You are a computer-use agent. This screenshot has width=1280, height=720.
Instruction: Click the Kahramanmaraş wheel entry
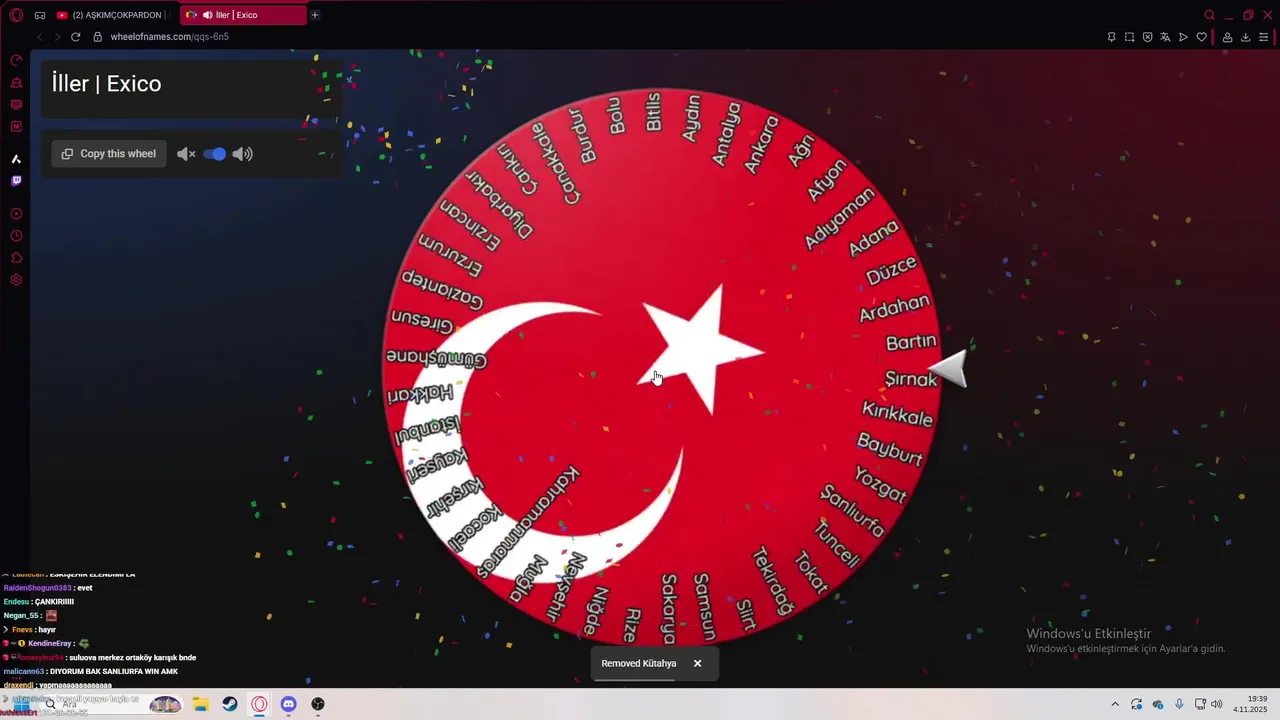pyautogui.click(x=528, y=522)
